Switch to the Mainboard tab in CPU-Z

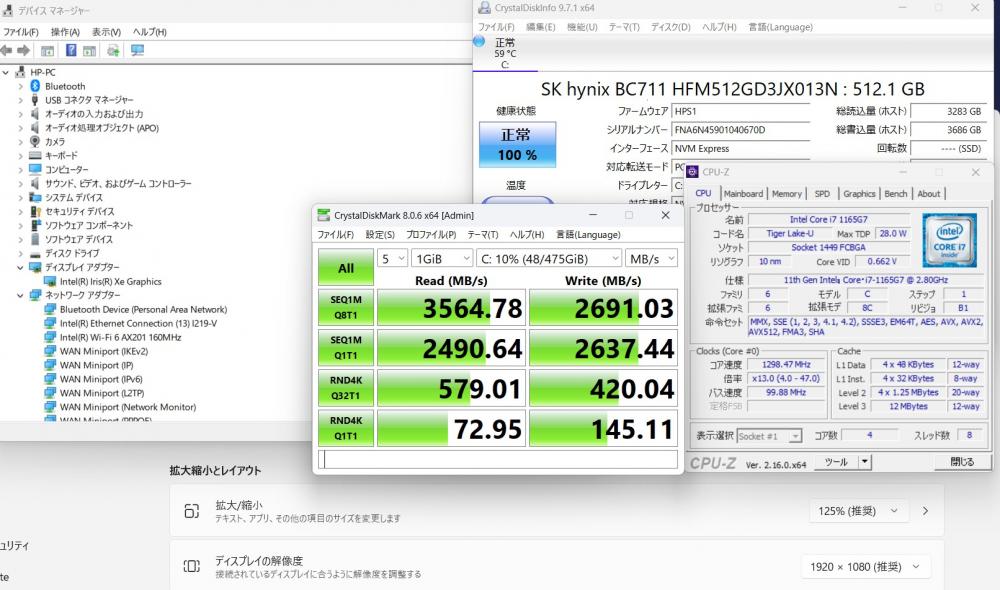coord(743,194)
